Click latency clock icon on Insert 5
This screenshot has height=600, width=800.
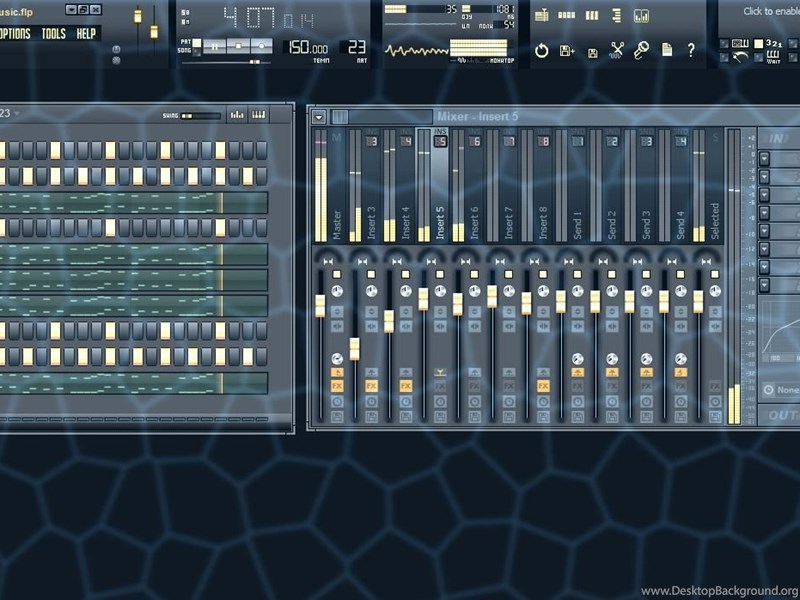point(440,402)
